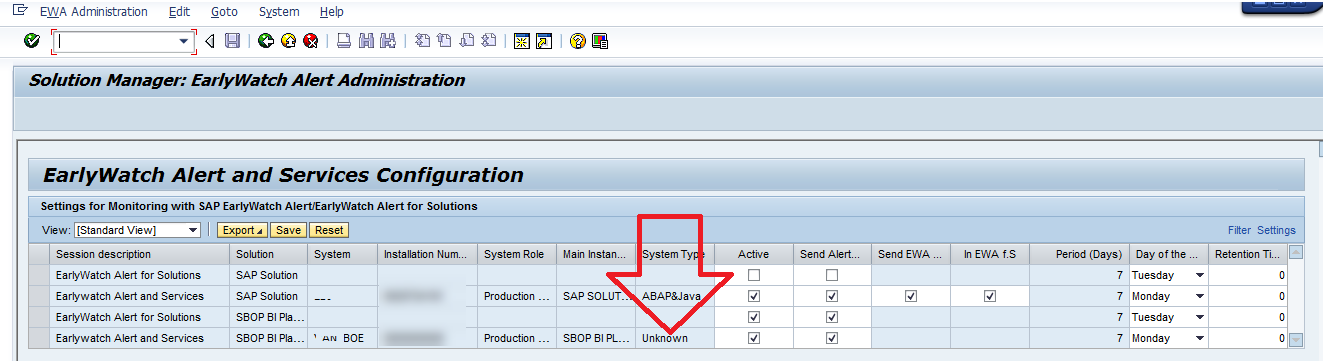Open Day dropdown for SAP Solution Tuesday row
The image size is (1323, 362).
(x=1200, y=275)
